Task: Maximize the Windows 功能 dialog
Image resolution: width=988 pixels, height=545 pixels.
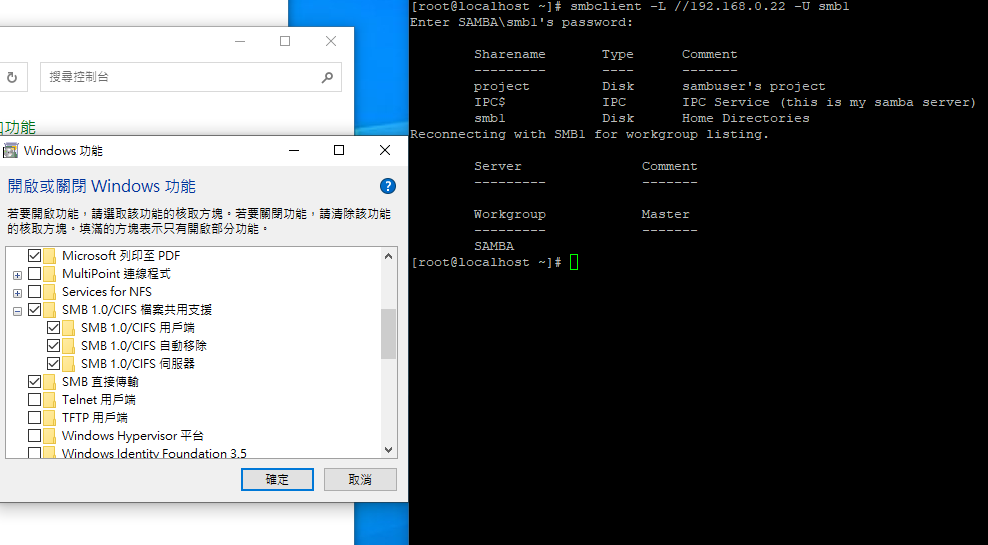Action: tap(339, 150)
